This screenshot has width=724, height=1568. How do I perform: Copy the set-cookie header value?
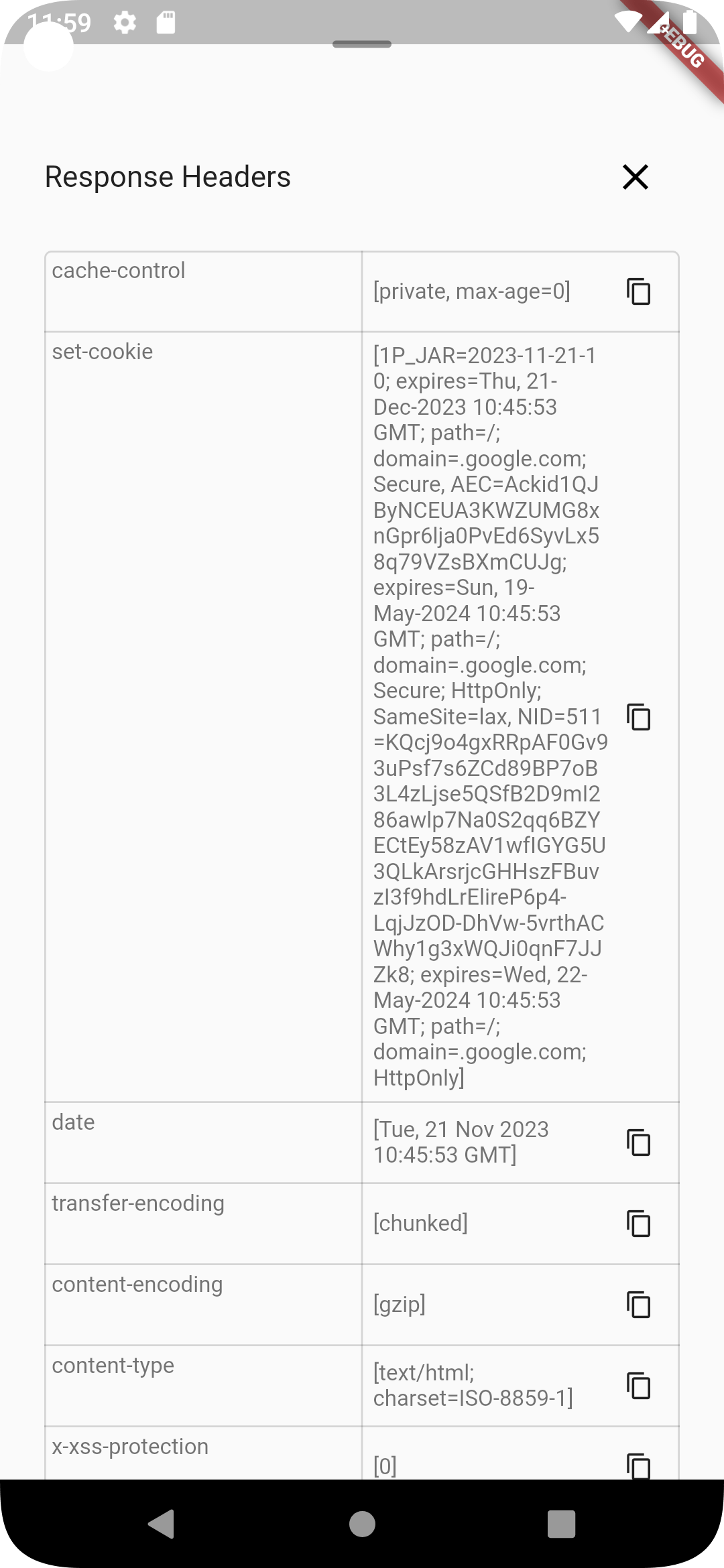(638, 716)
